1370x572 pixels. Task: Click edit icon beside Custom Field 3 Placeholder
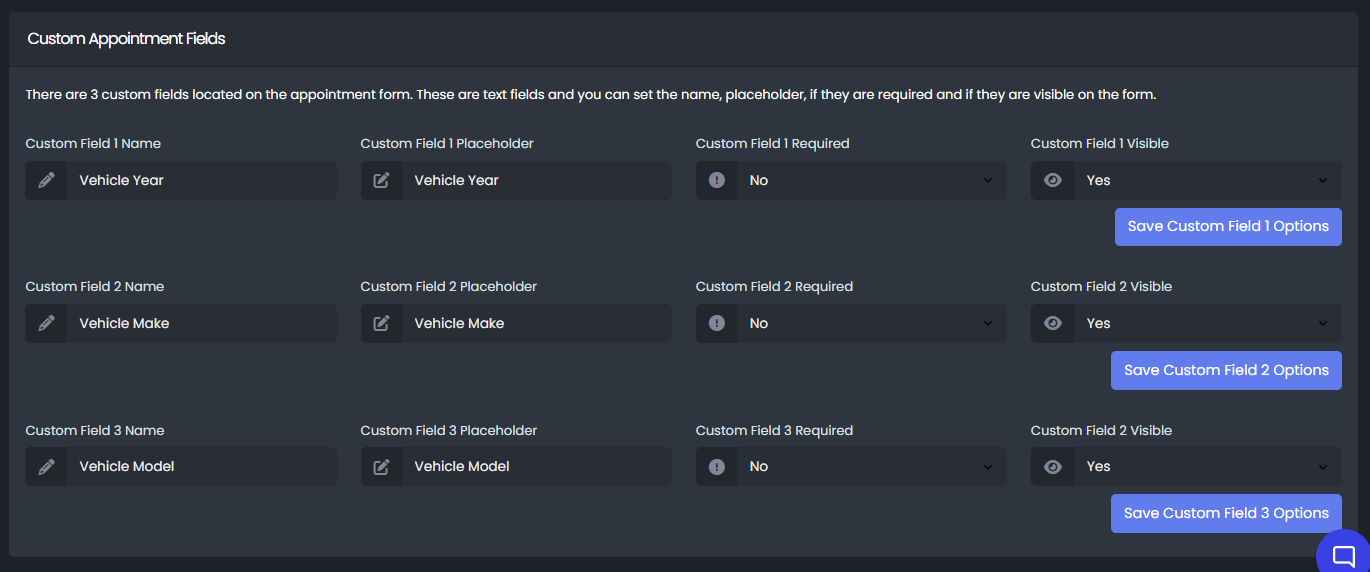tap(381, 466)
